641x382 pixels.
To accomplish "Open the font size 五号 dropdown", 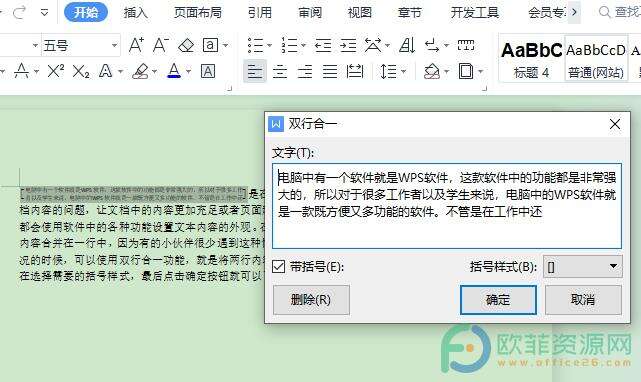I will coord(114,45).
